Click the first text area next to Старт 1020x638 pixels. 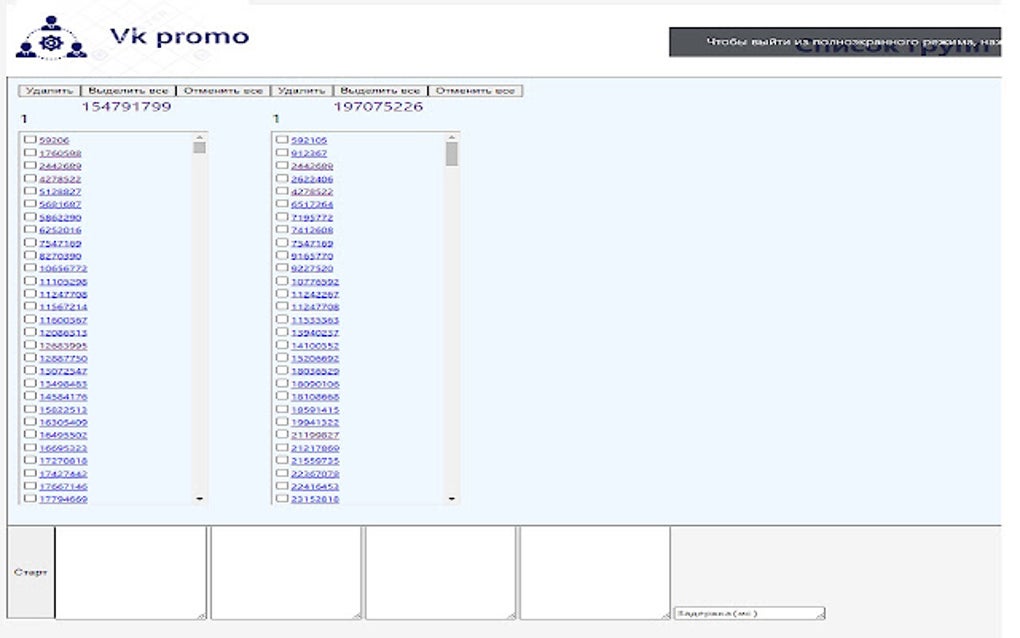[x=130, y=570]
